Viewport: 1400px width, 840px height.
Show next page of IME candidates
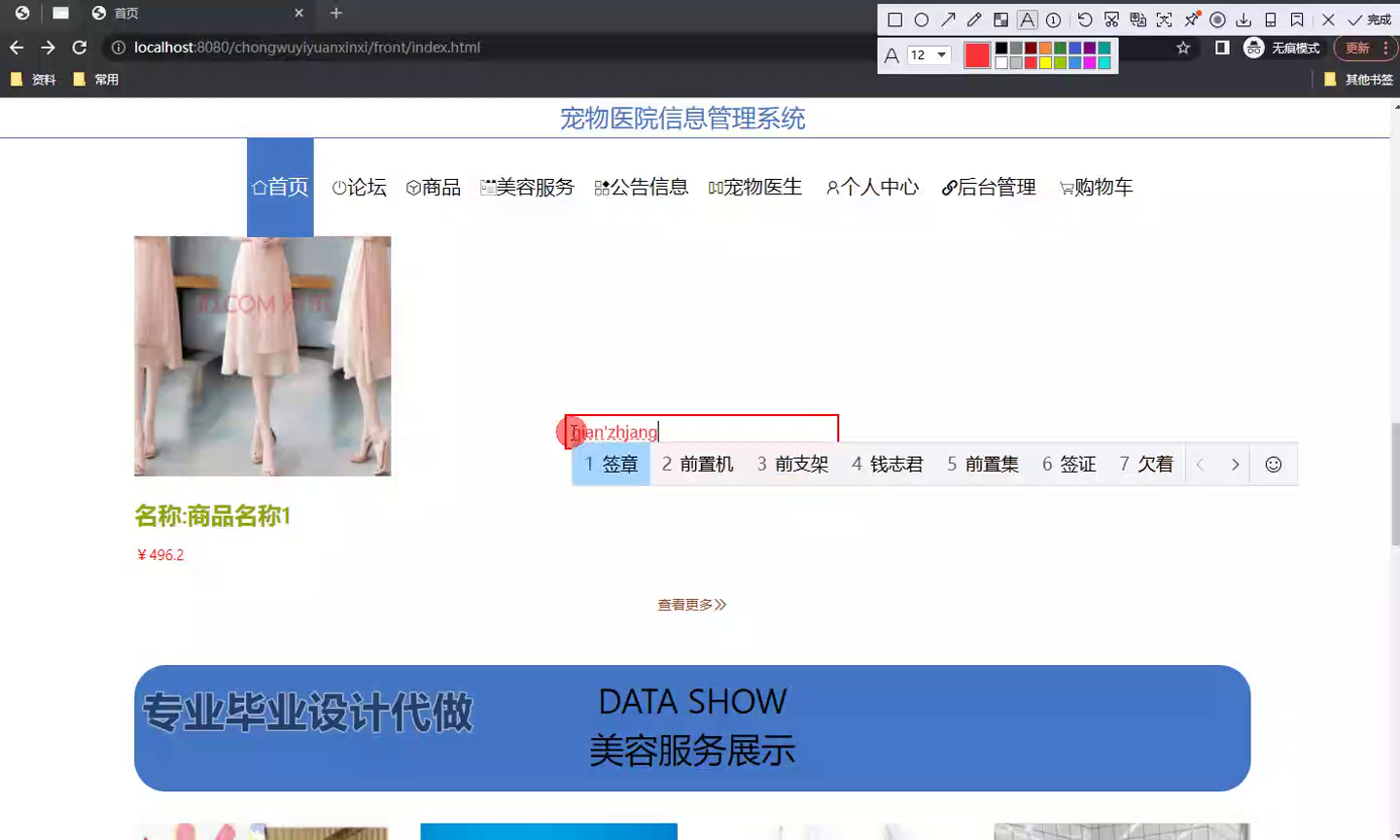coord(1235,465)
